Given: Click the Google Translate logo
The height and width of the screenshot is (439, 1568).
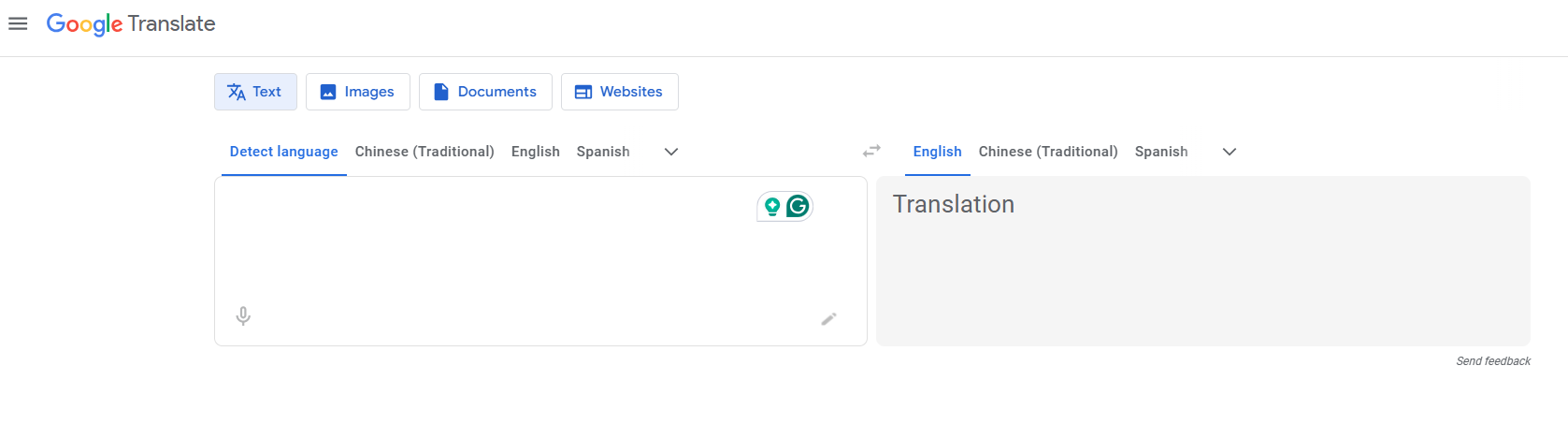Looking at the screenshot, I should point(131,24).
